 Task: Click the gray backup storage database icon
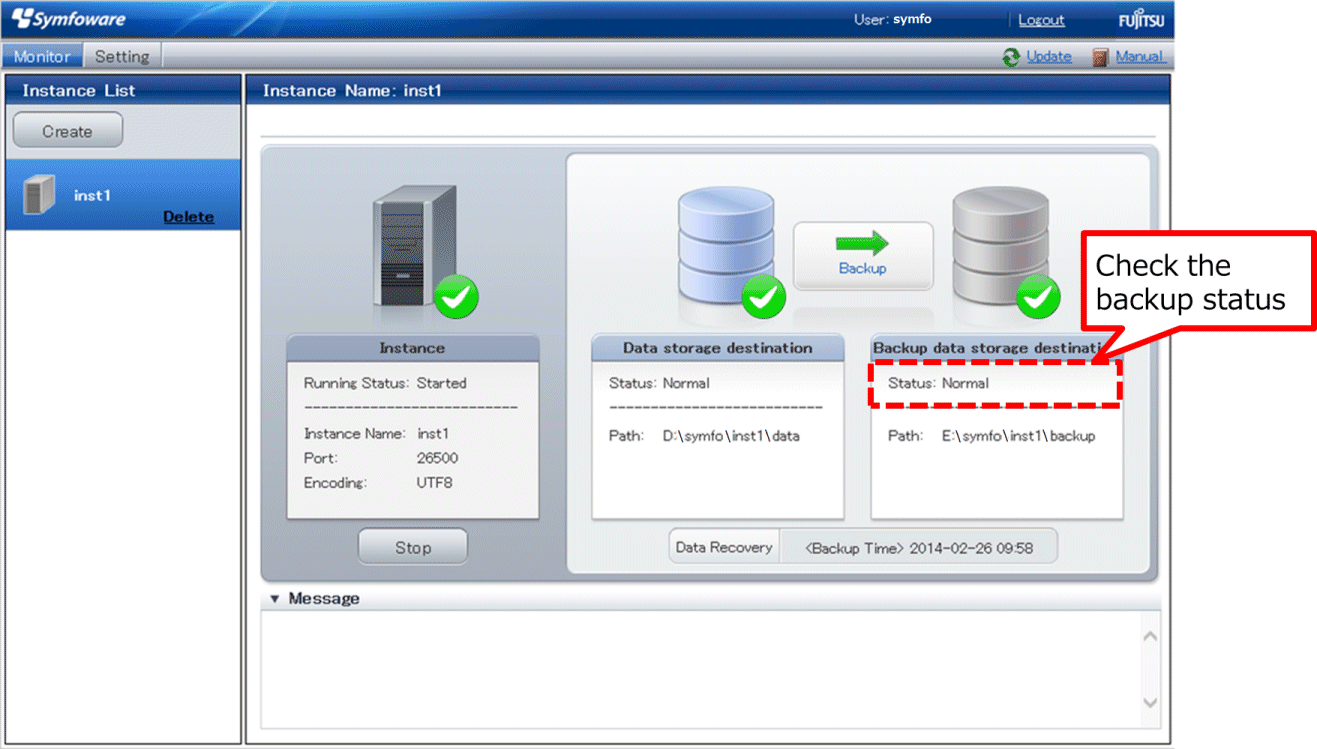tap(1000, 244)
